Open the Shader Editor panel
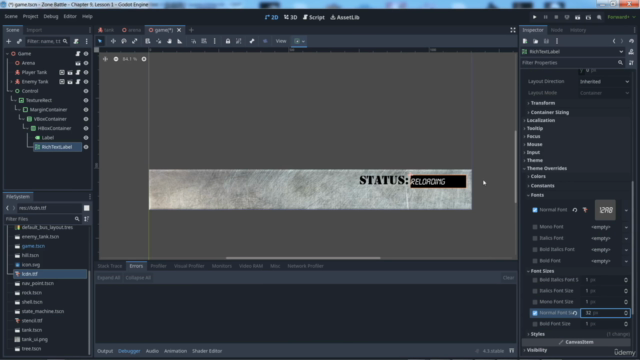 pos(207,351)
